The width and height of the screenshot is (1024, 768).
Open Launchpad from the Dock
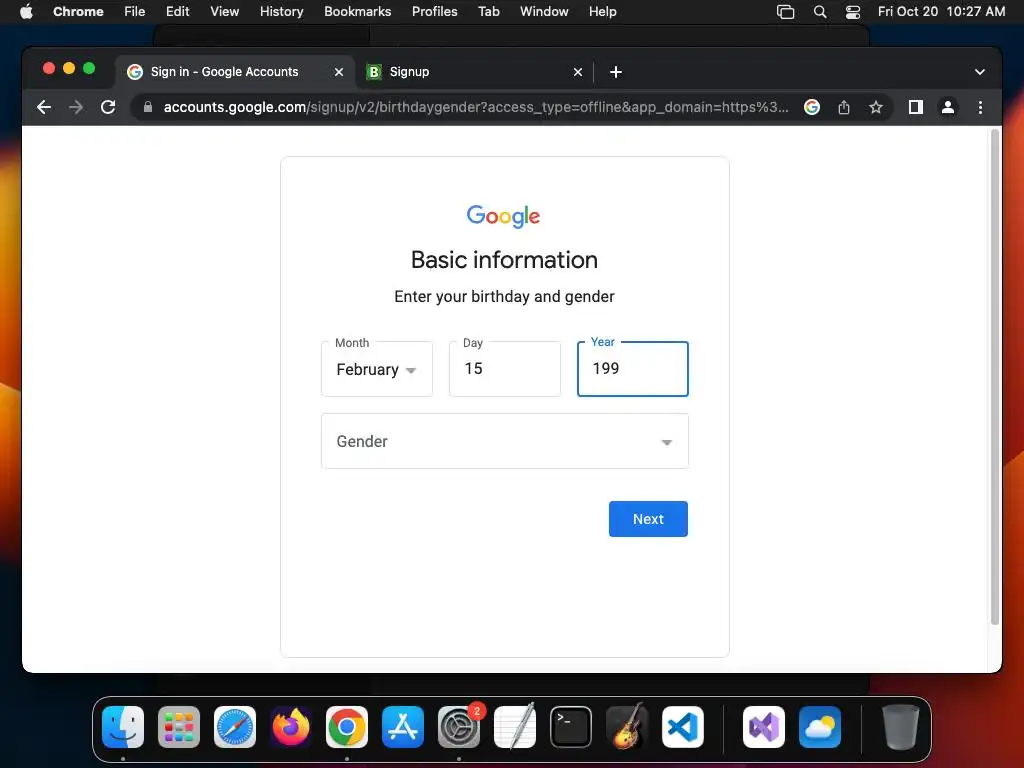(179, 727)
